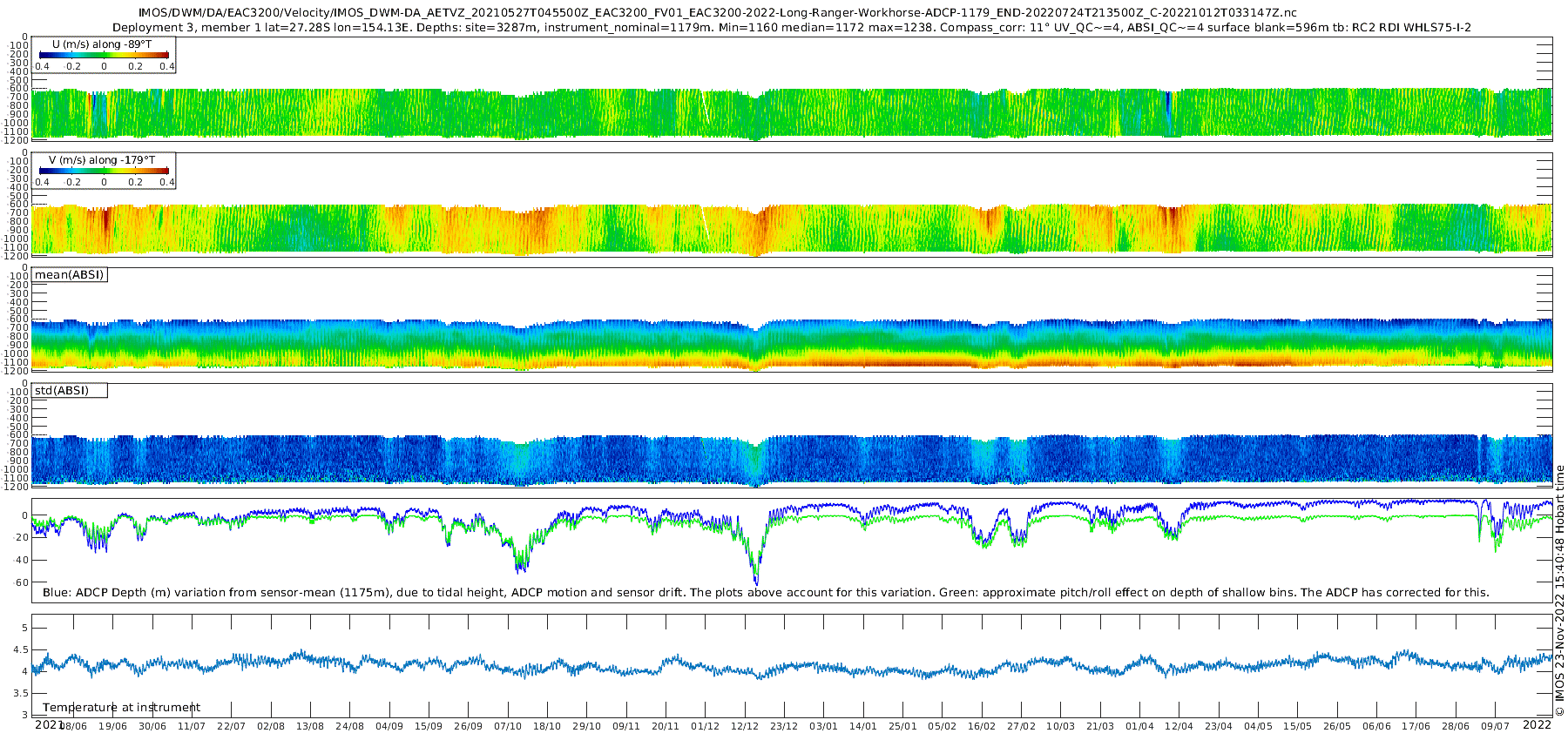This screenshot has height=740, width=1568.
Task: Click the 16/02 date tick label
Action: (x=982, y=726)
